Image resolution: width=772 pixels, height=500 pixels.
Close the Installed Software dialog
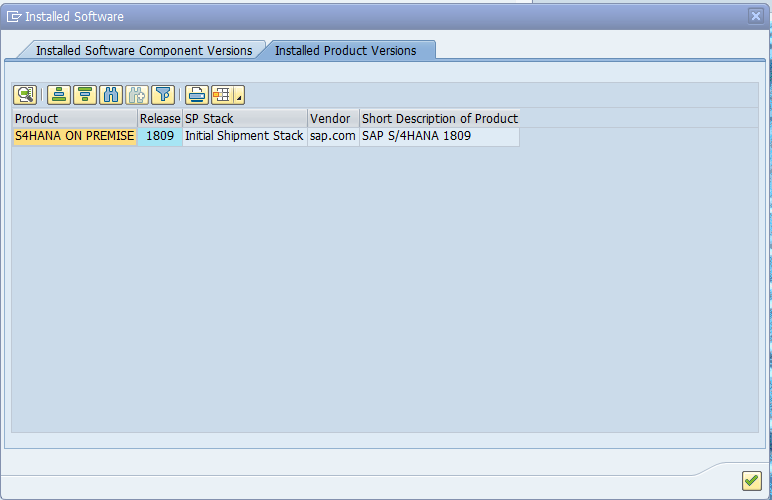tap(755, 16)
